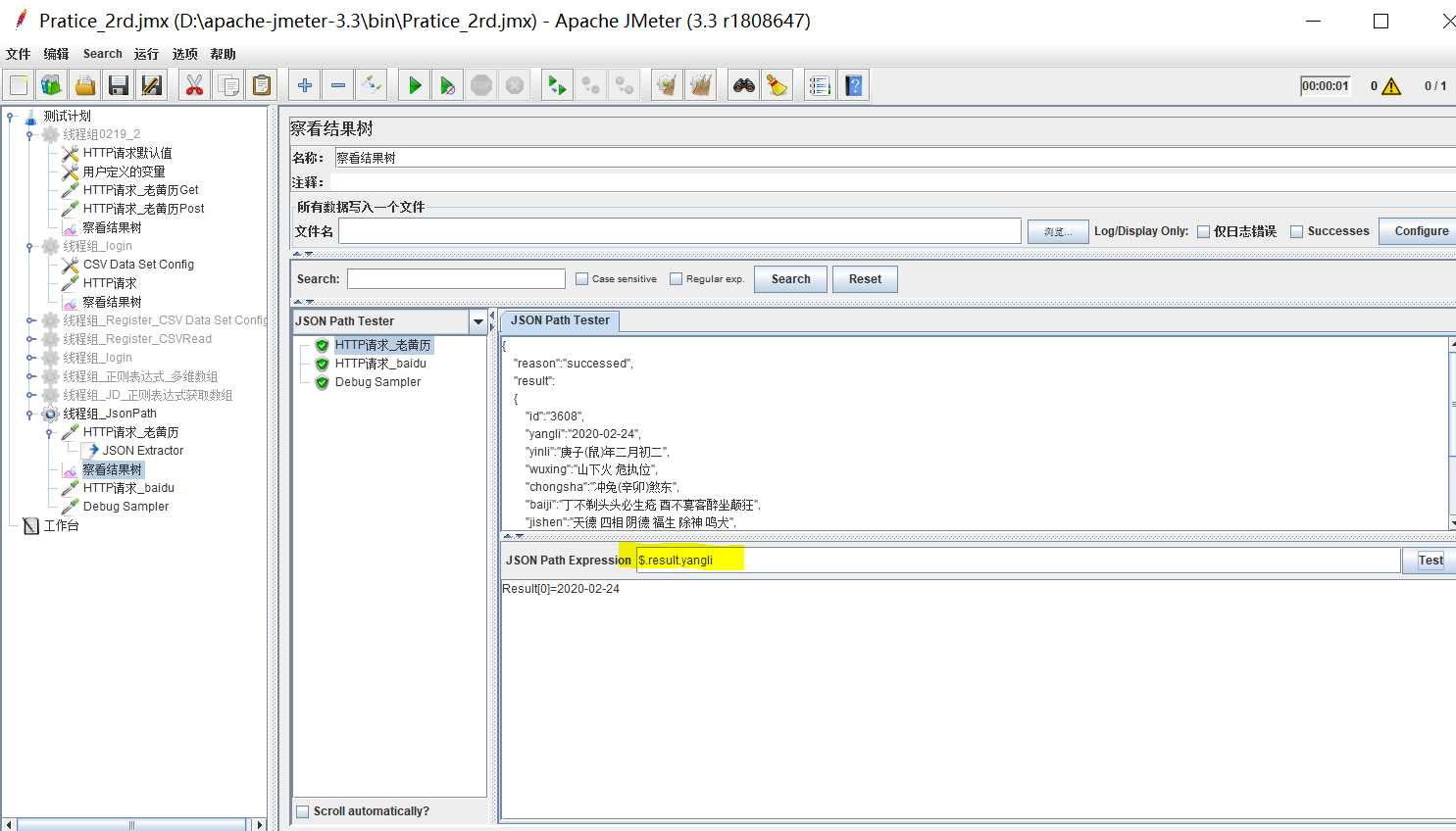Click the Search text input field
This screenshot has height=831, width=1456.
[456, 279]
